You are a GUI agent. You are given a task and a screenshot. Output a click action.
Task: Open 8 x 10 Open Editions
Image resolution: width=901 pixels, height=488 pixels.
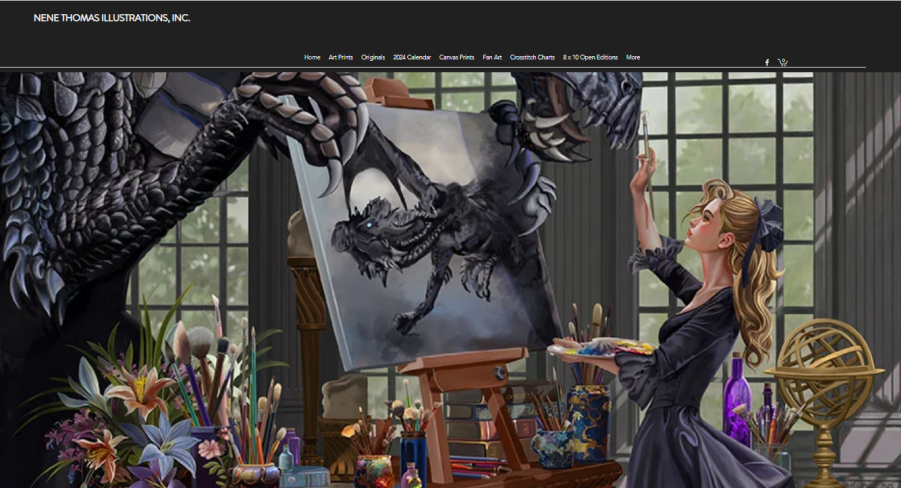point(590,57)
